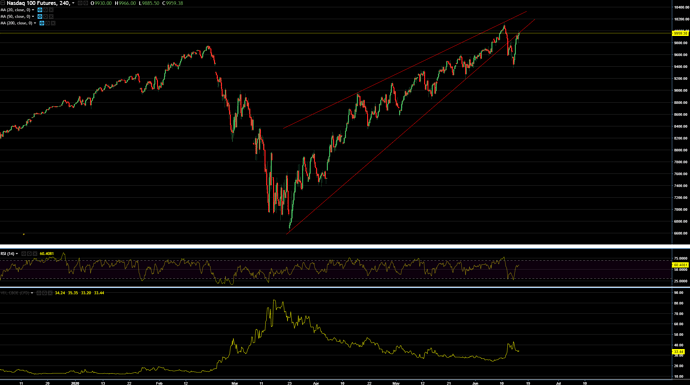Expand the RSI (14) legend dropdown arrow
The height and width of the screenshot is (385, 690).
[17, 253]
